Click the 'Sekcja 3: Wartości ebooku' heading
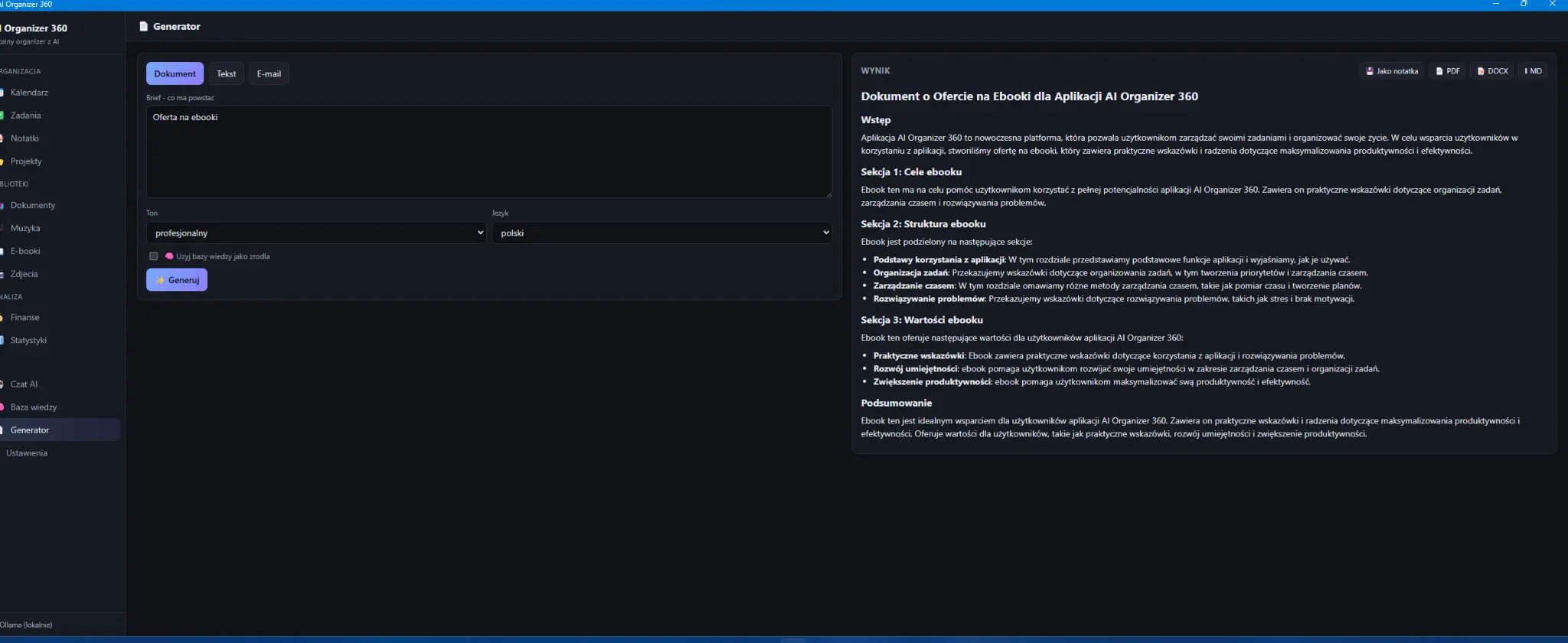Viewport: 1568px width, 643px height. [922, 320]
